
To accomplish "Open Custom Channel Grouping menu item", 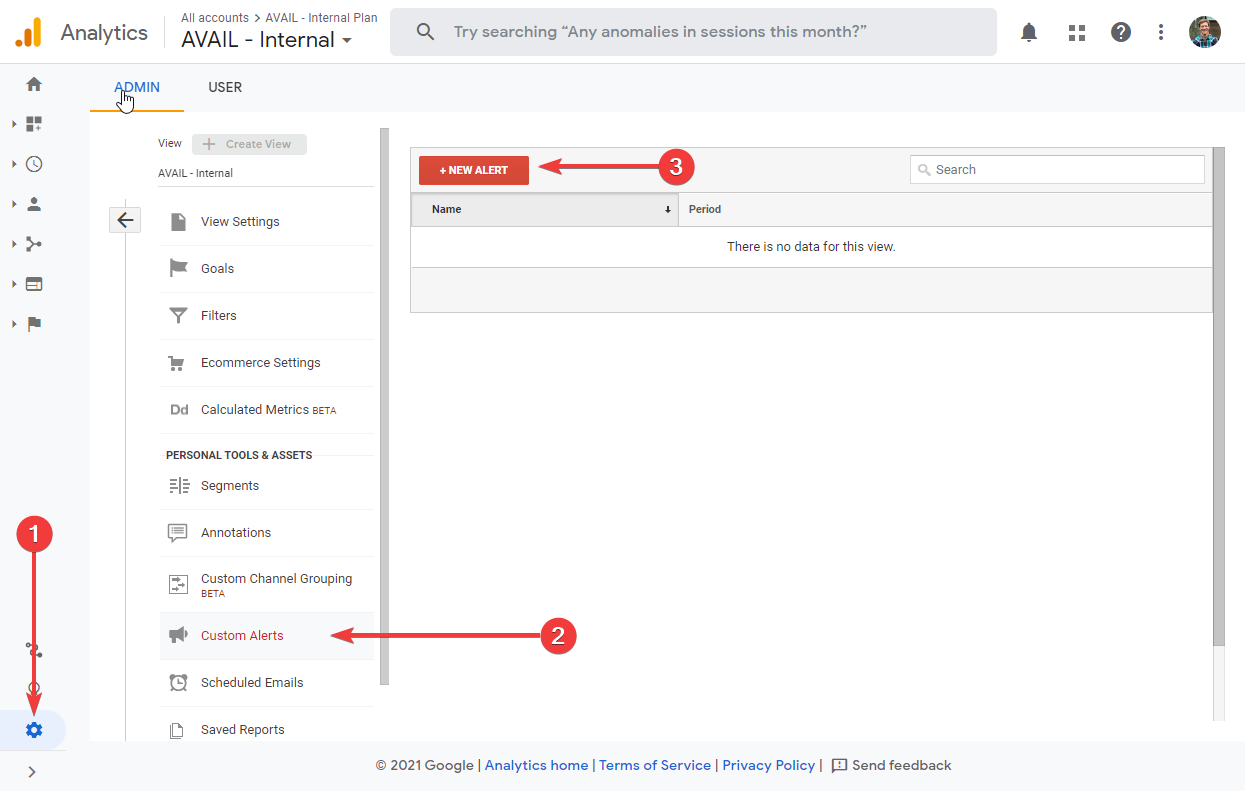I will click(x=266, y=585).
